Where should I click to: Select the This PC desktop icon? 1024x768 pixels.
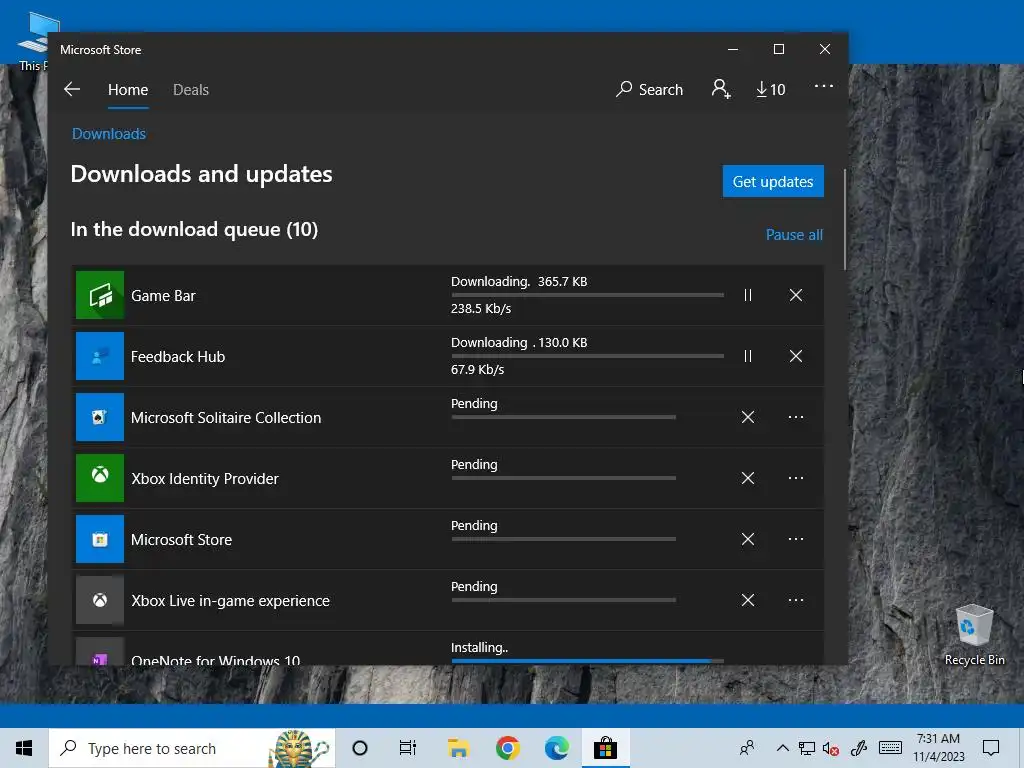pyautogui.click(x=31, y=42)
